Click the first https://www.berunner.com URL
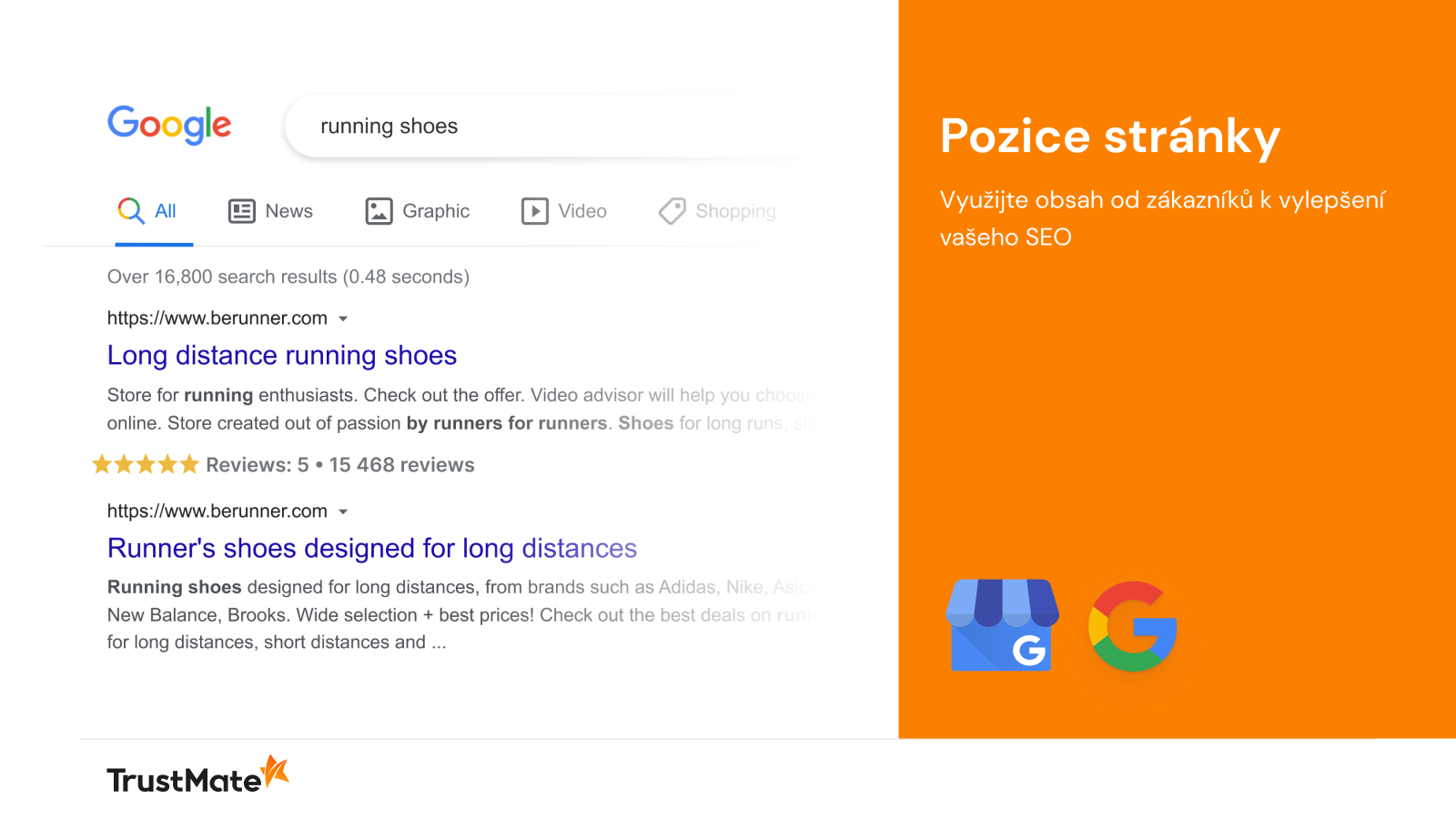 [217, 318]
